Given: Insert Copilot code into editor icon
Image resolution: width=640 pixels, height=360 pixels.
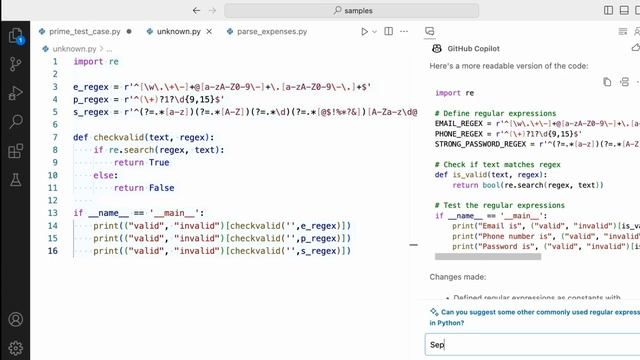Looking at the screenshot, I should click(624, 82).
